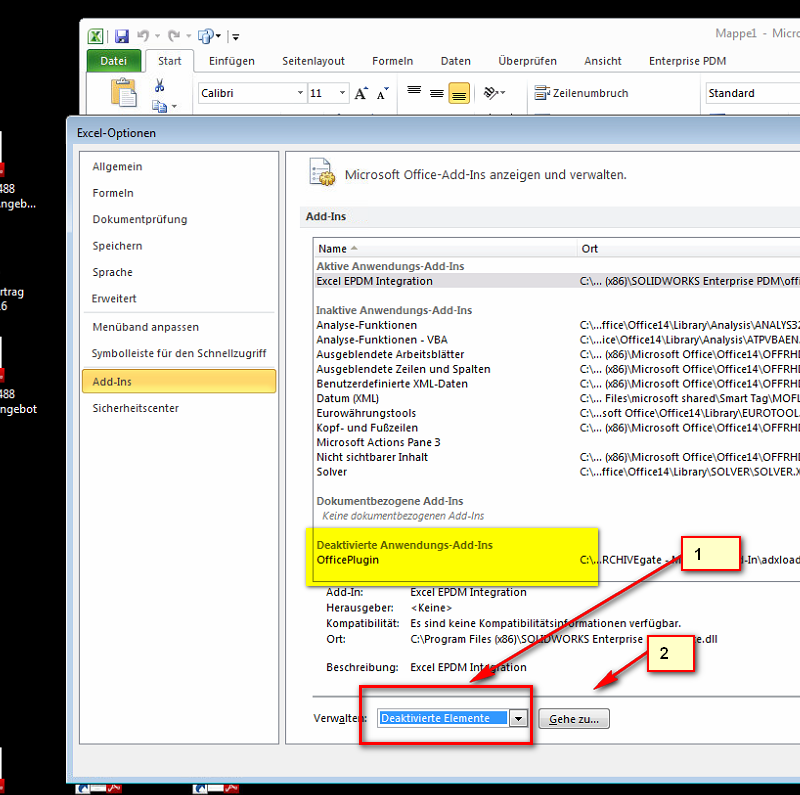Open the Copy dropdown arrow

[x=174, y=106]
